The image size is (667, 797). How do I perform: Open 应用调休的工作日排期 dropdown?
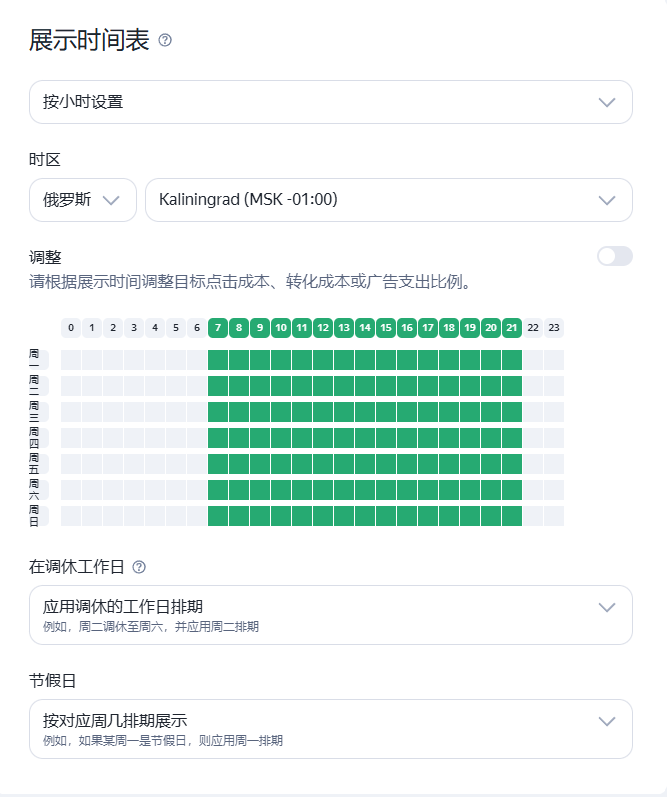pyautogui.click(x=330, y=615)
